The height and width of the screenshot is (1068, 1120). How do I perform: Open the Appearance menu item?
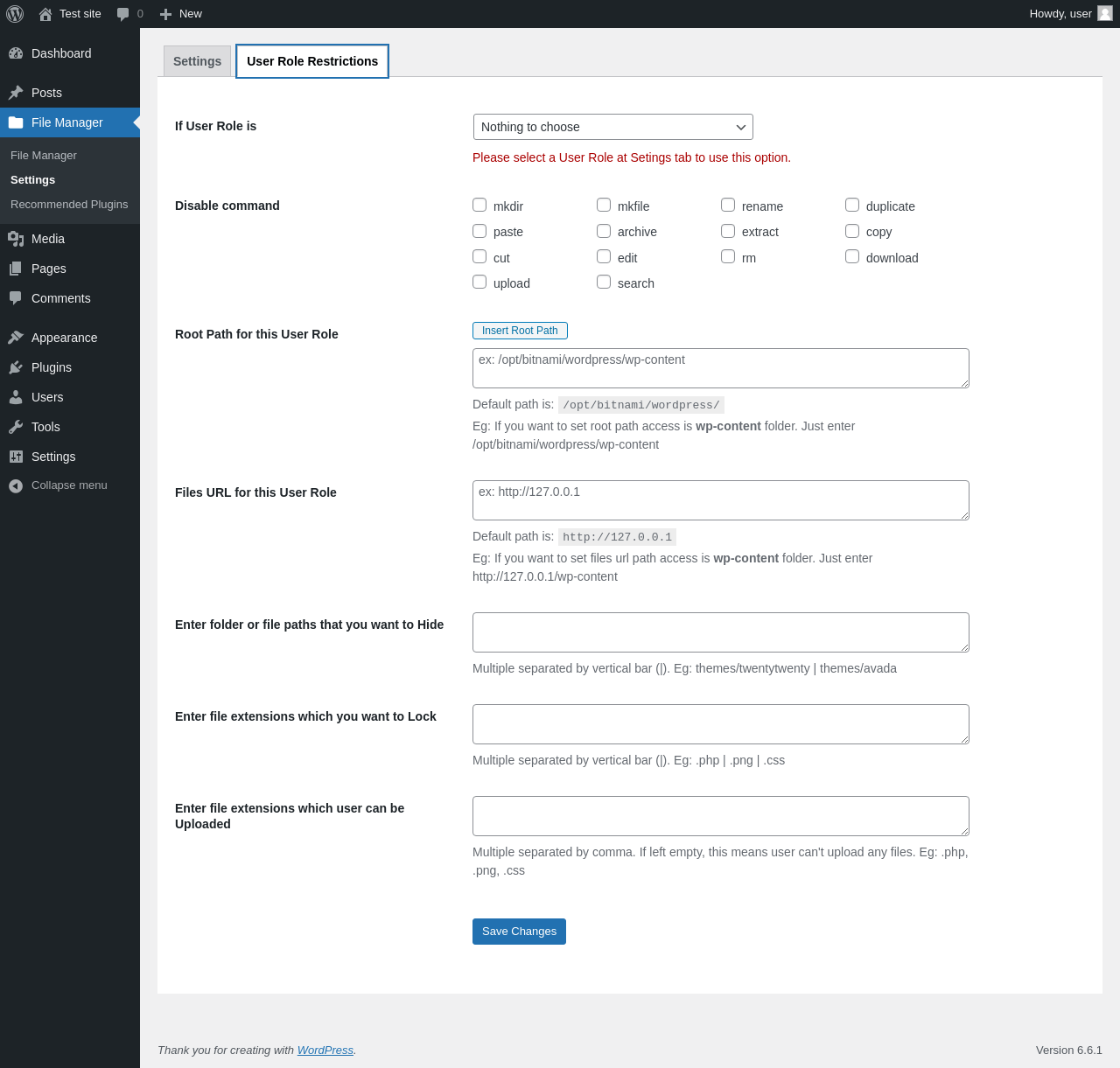coord(70,338)
